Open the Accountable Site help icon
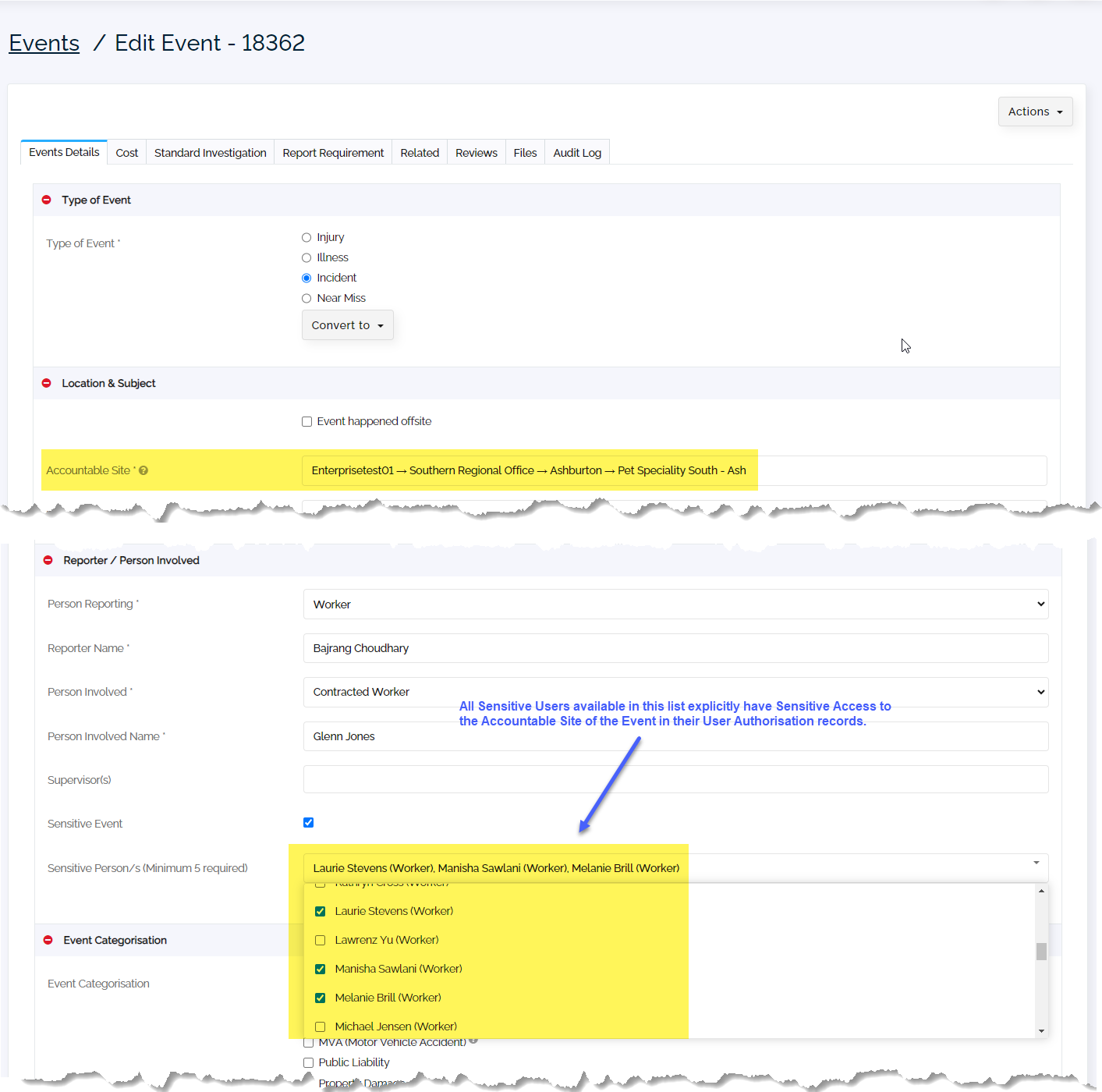Viewport: 1102px width, 1092px height. (144, 471)
